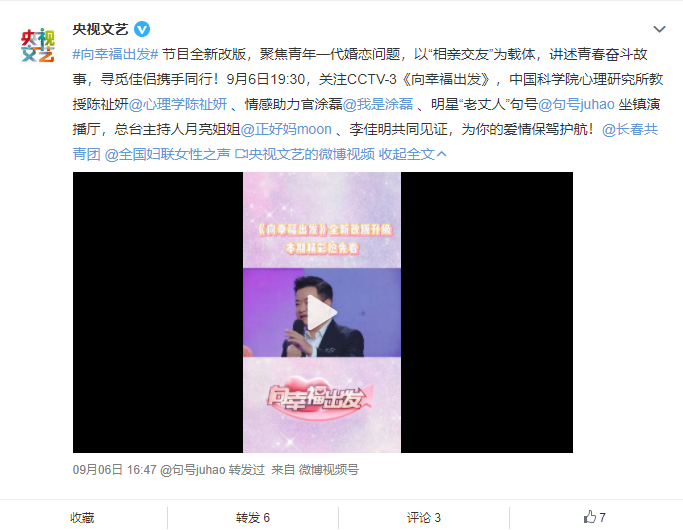683x530 pixels.
Task: Visit @正好妈moon mention profile
Action: pyautogui.click(x=286, y=129)
